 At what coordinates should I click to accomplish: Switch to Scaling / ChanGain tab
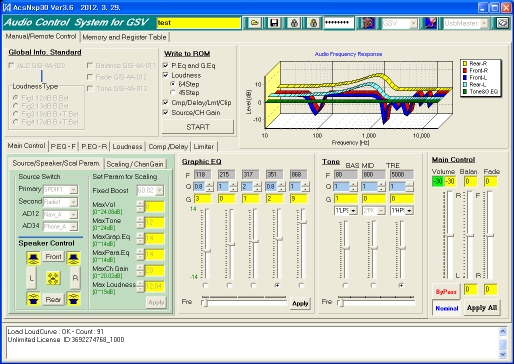tap(135, 164)
